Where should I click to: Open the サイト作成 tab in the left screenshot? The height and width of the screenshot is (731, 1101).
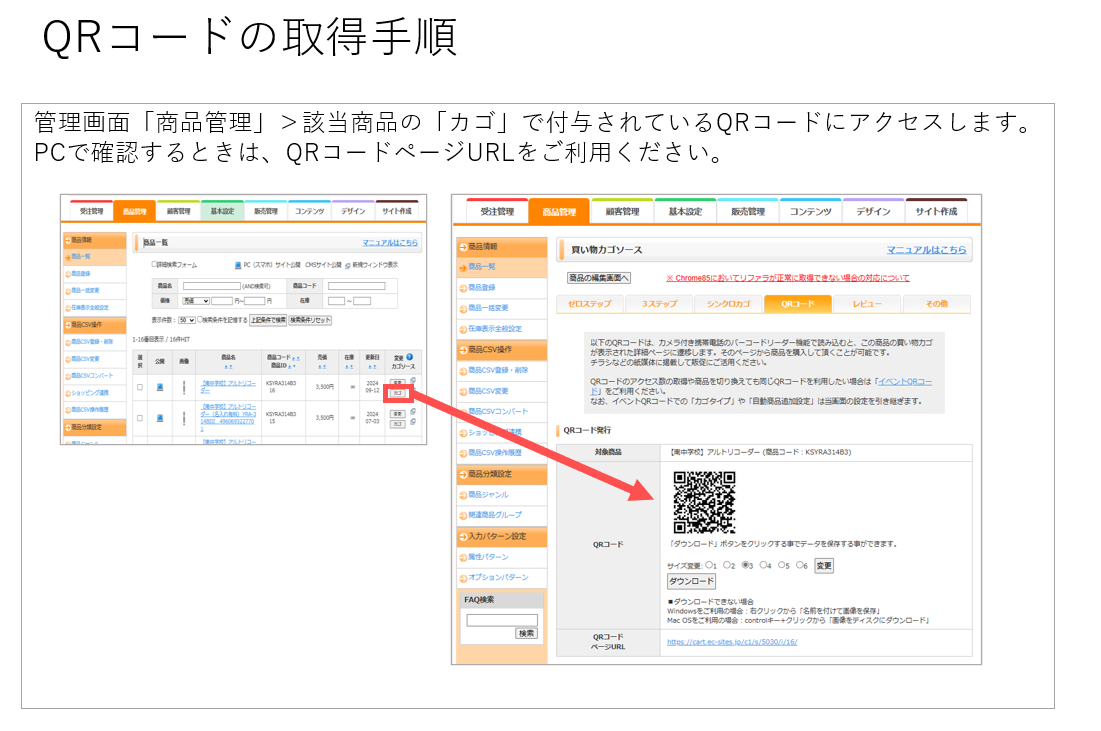(x=397, y=211)
